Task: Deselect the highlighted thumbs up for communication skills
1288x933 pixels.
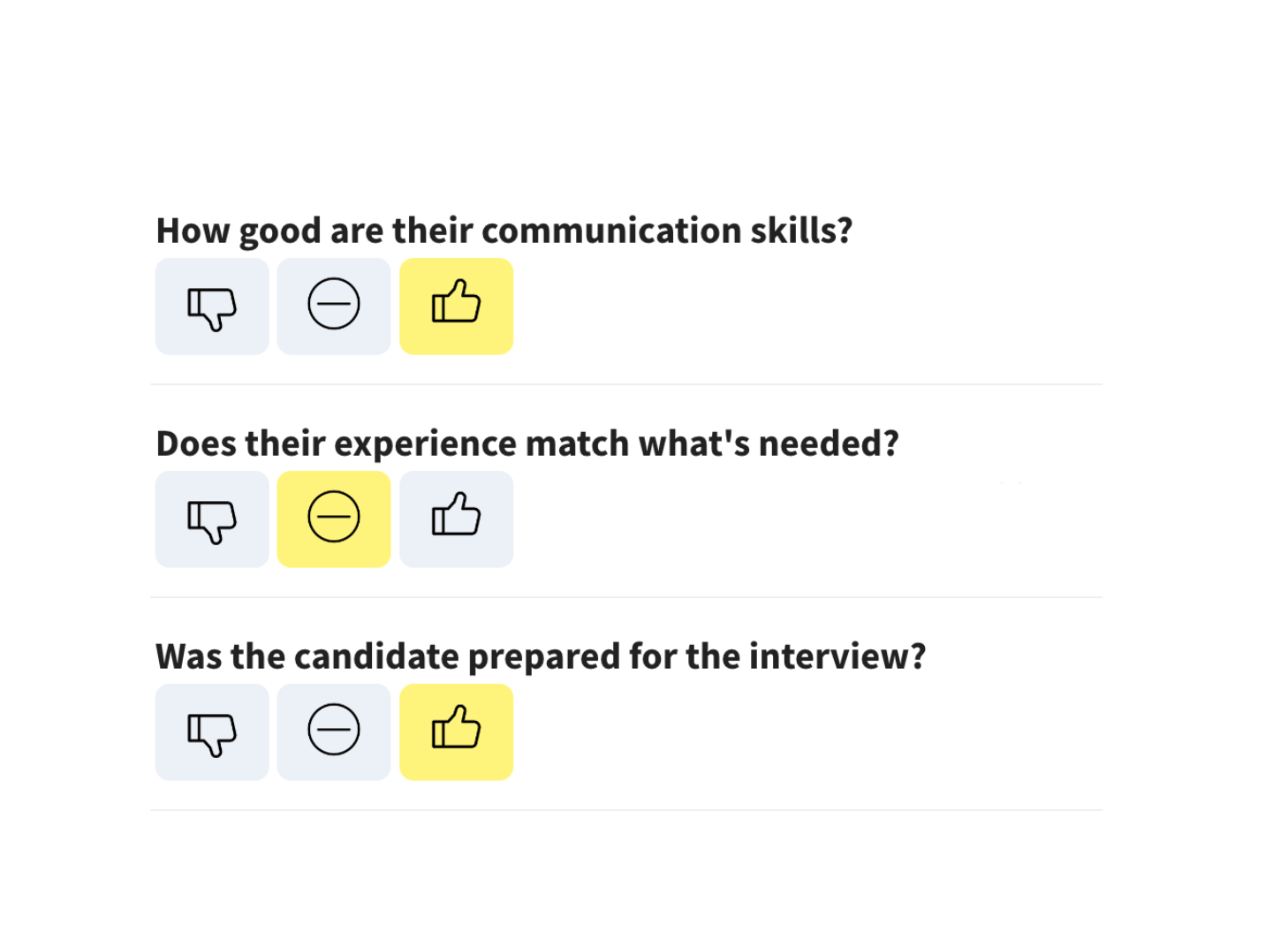Action: pyautogui.click(x=456, y=307)
